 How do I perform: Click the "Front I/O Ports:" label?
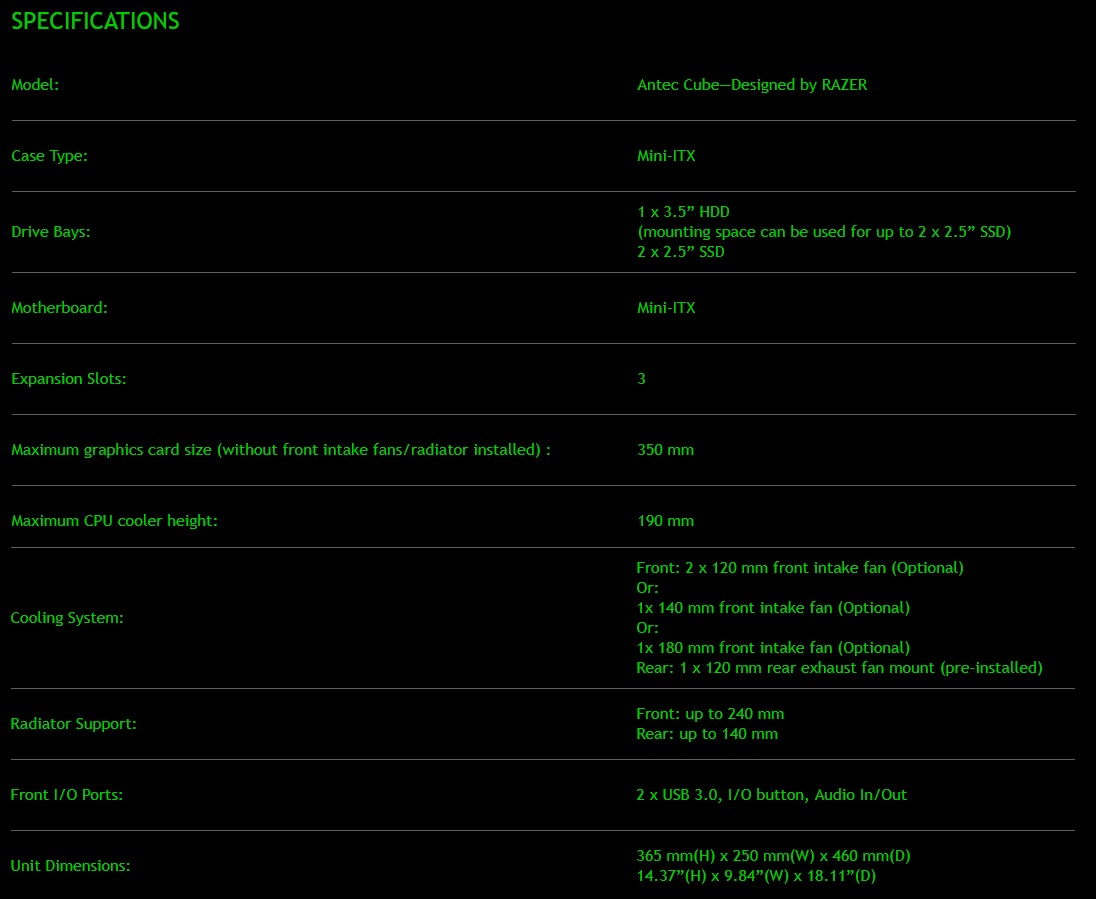point(67,795)
